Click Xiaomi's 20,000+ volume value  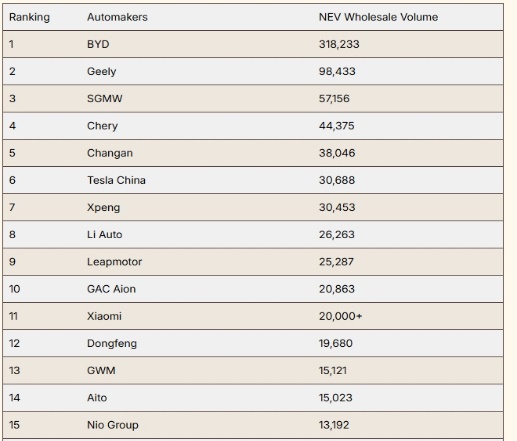point(340,316)
